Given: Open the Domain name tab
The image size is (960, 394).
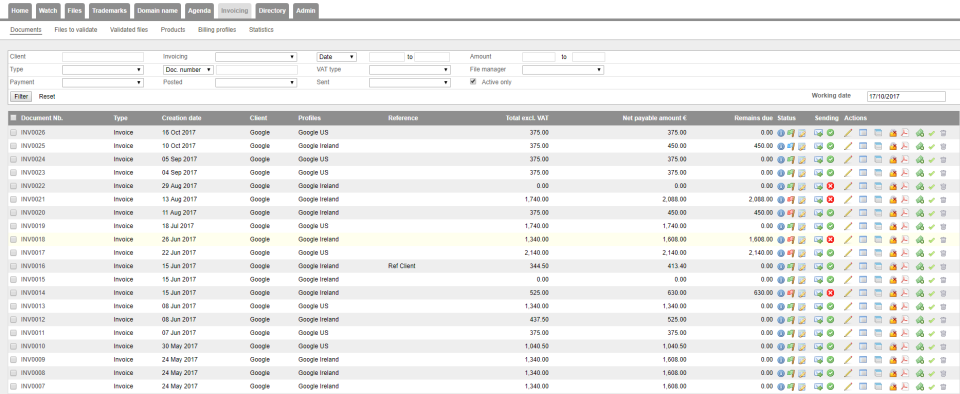Looking at the screenshot, I should 158,11.
